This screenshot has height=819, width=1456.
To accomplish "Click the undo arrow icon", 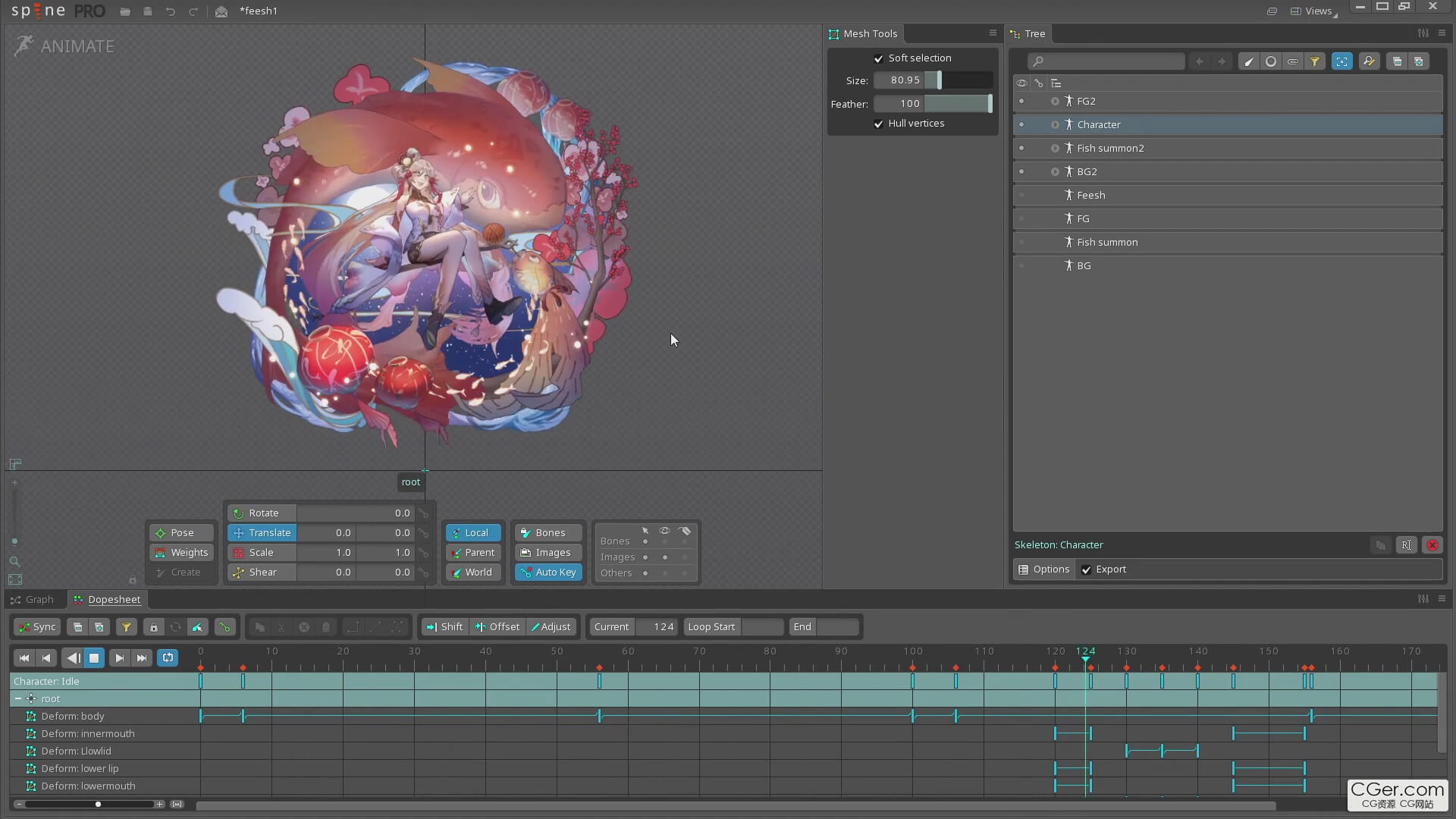I will click(x=171, y=11).
